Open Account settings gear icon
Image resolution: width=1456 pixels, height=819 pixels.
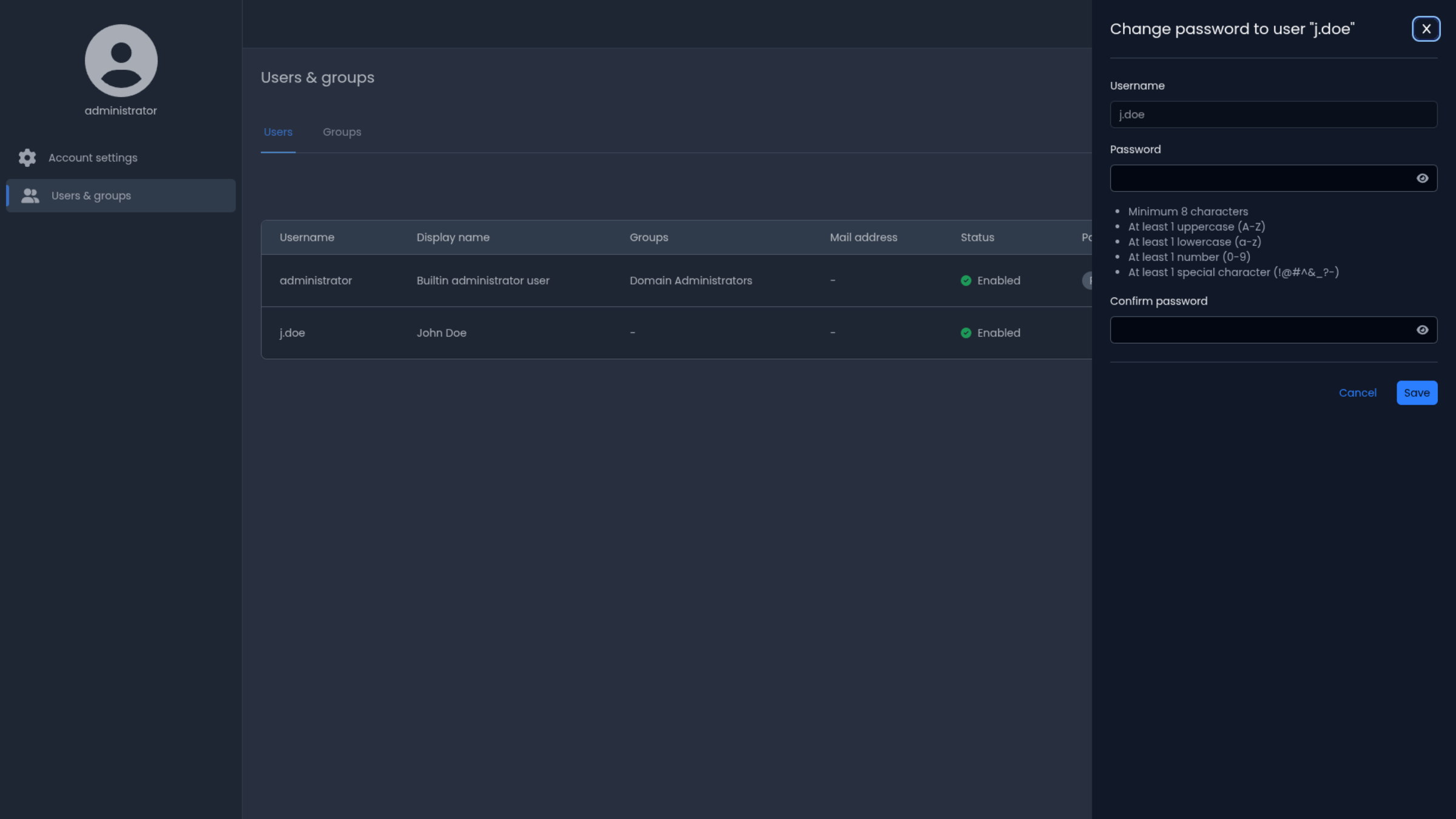(27, 158)
